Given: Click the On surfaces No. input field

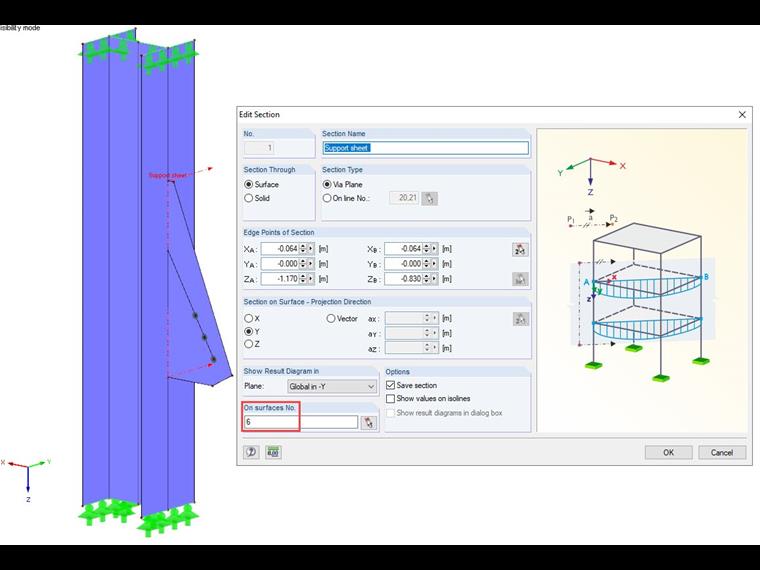Looking at the screenshot, I should [301, 422].
